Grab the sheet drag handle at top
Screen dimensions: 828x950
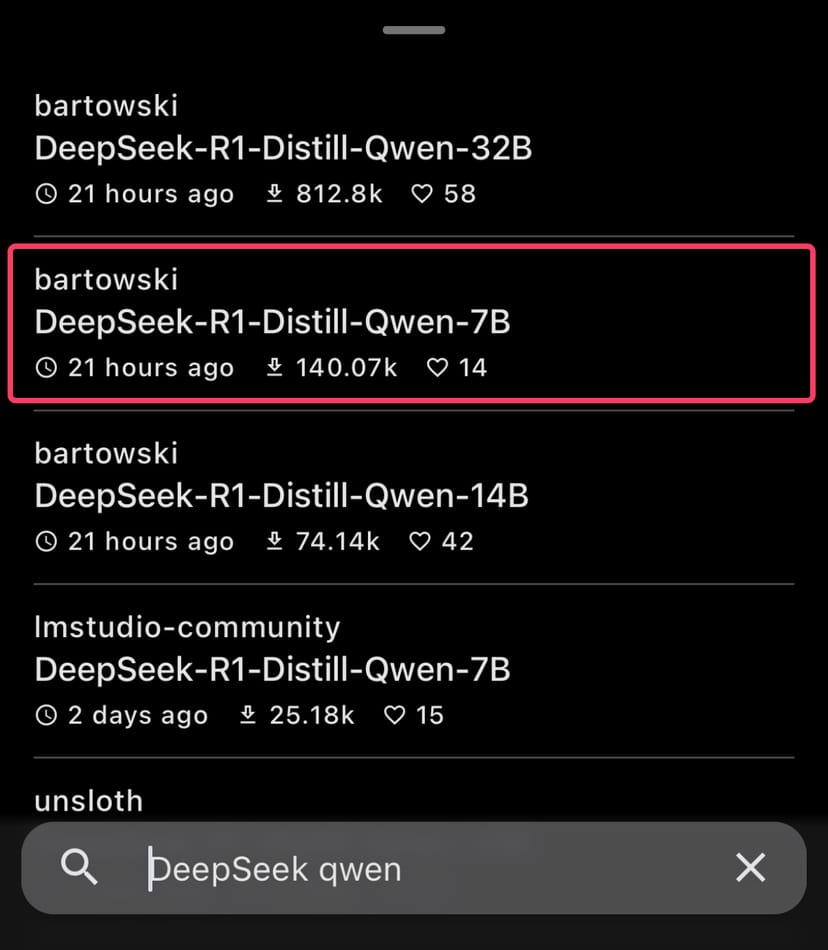pyautogui.click(x=413, y=30)
